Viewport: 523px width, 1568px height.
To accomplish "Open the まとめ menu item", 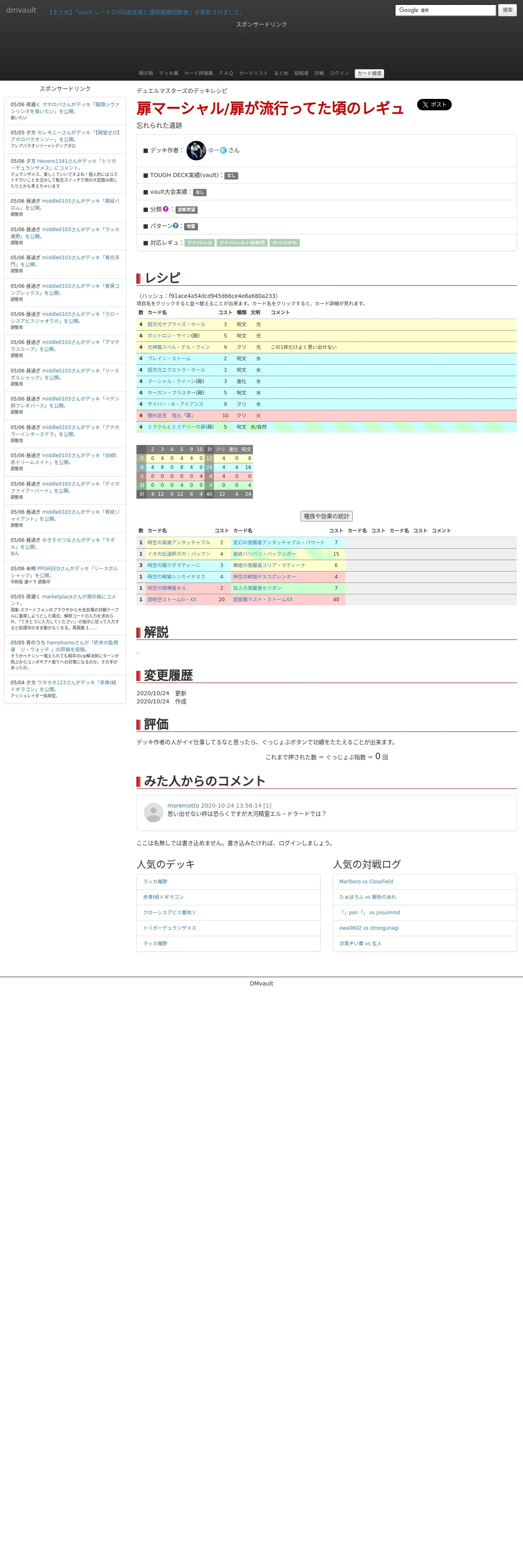I will pos(281,73).
